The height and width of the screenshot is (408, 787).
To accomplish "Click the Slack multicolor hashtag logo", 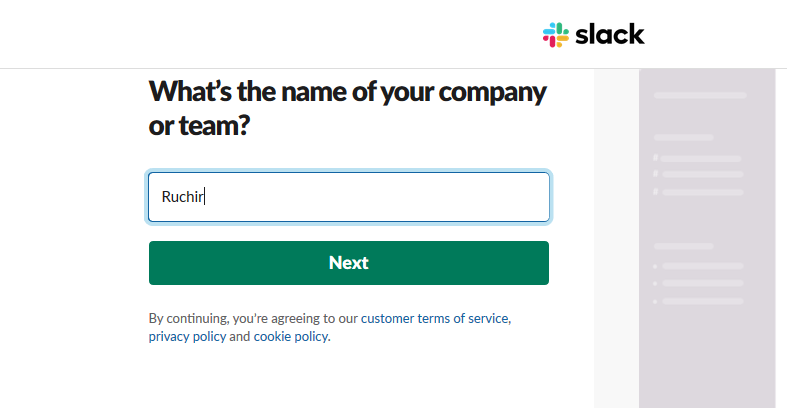I will point(555,34).
